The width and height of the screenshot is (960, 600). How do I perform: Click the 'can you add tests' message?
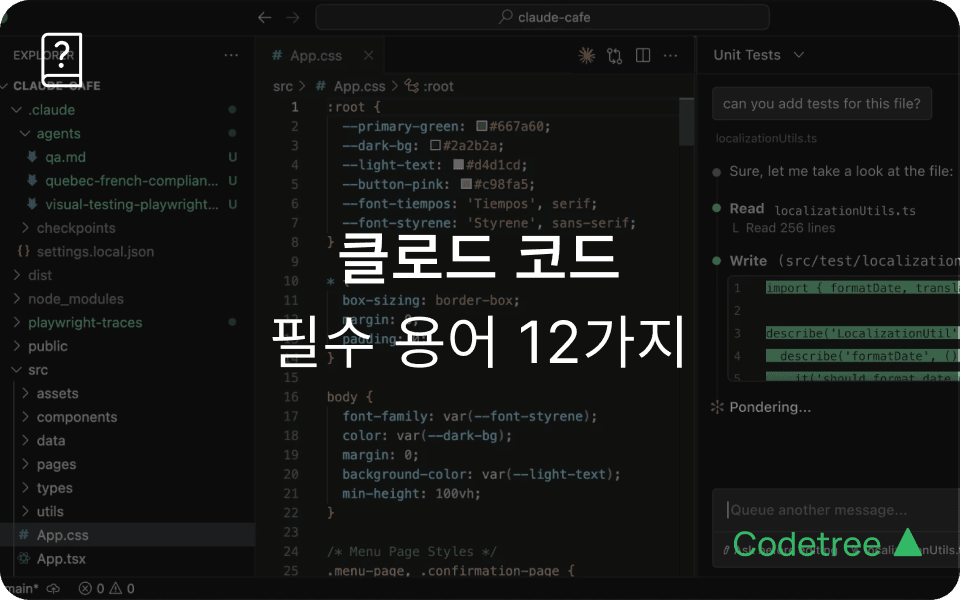822,103
